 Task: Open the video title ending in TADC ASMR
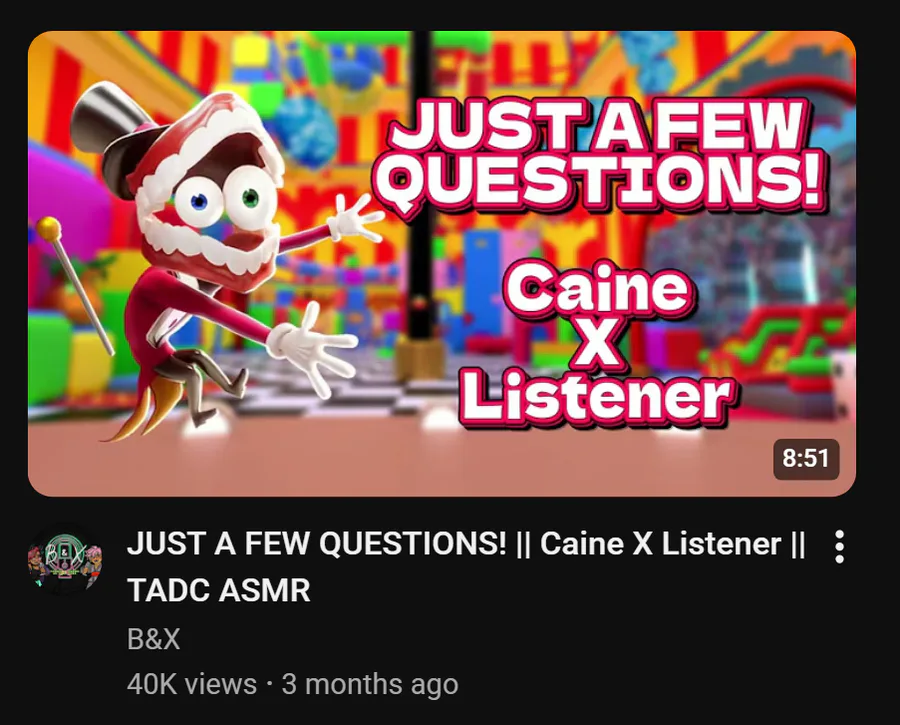pyautogui.click(x=466, y=567)
